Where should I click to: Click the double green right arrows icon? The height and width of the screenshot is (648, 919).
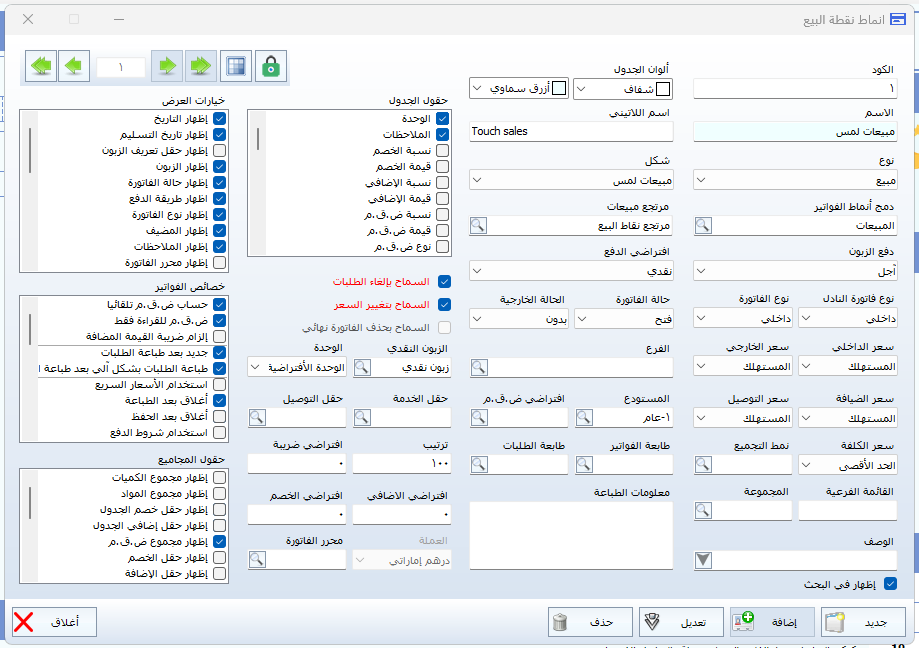pos(200,66)
